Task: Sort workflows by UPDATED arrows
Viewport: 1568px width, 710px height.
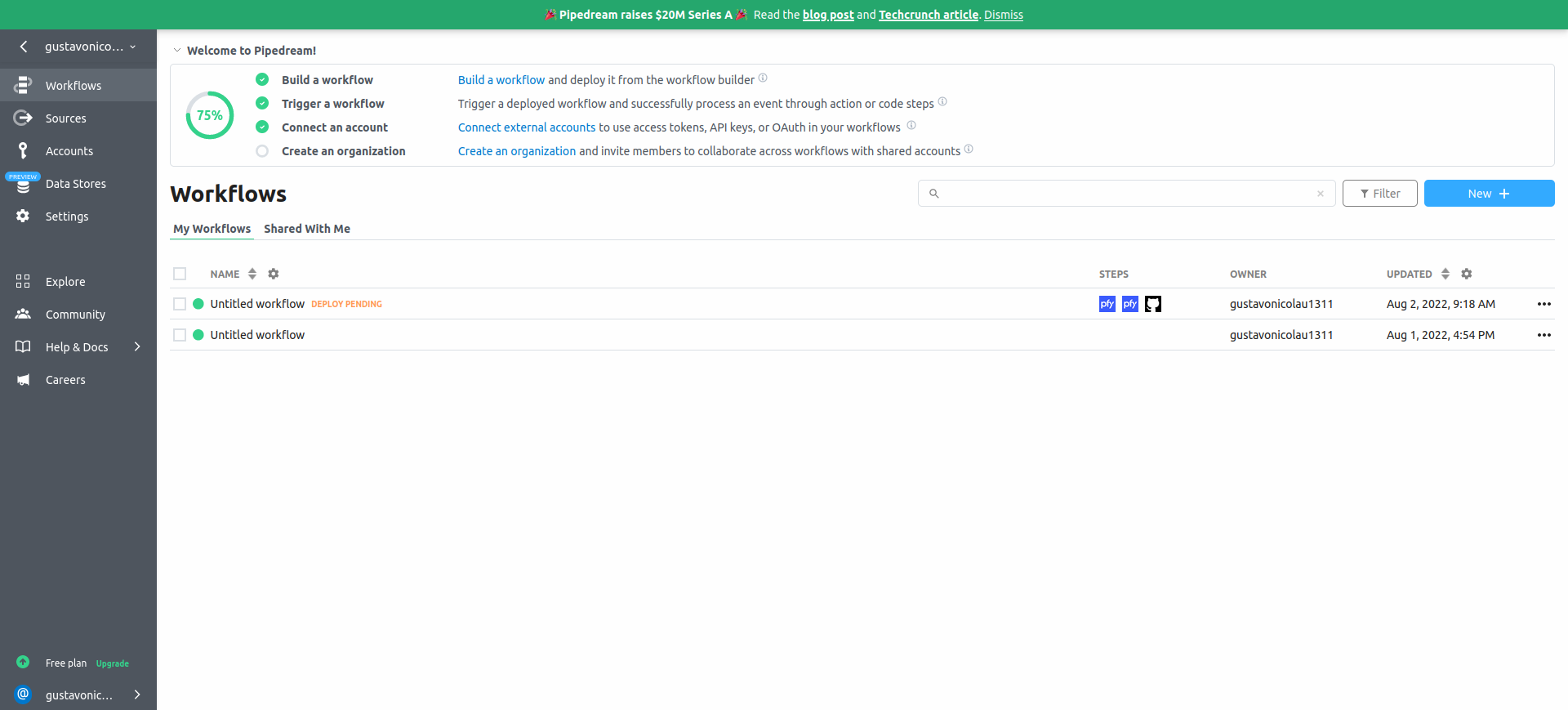Action: pyautogui.click(x=1445, y=274)
